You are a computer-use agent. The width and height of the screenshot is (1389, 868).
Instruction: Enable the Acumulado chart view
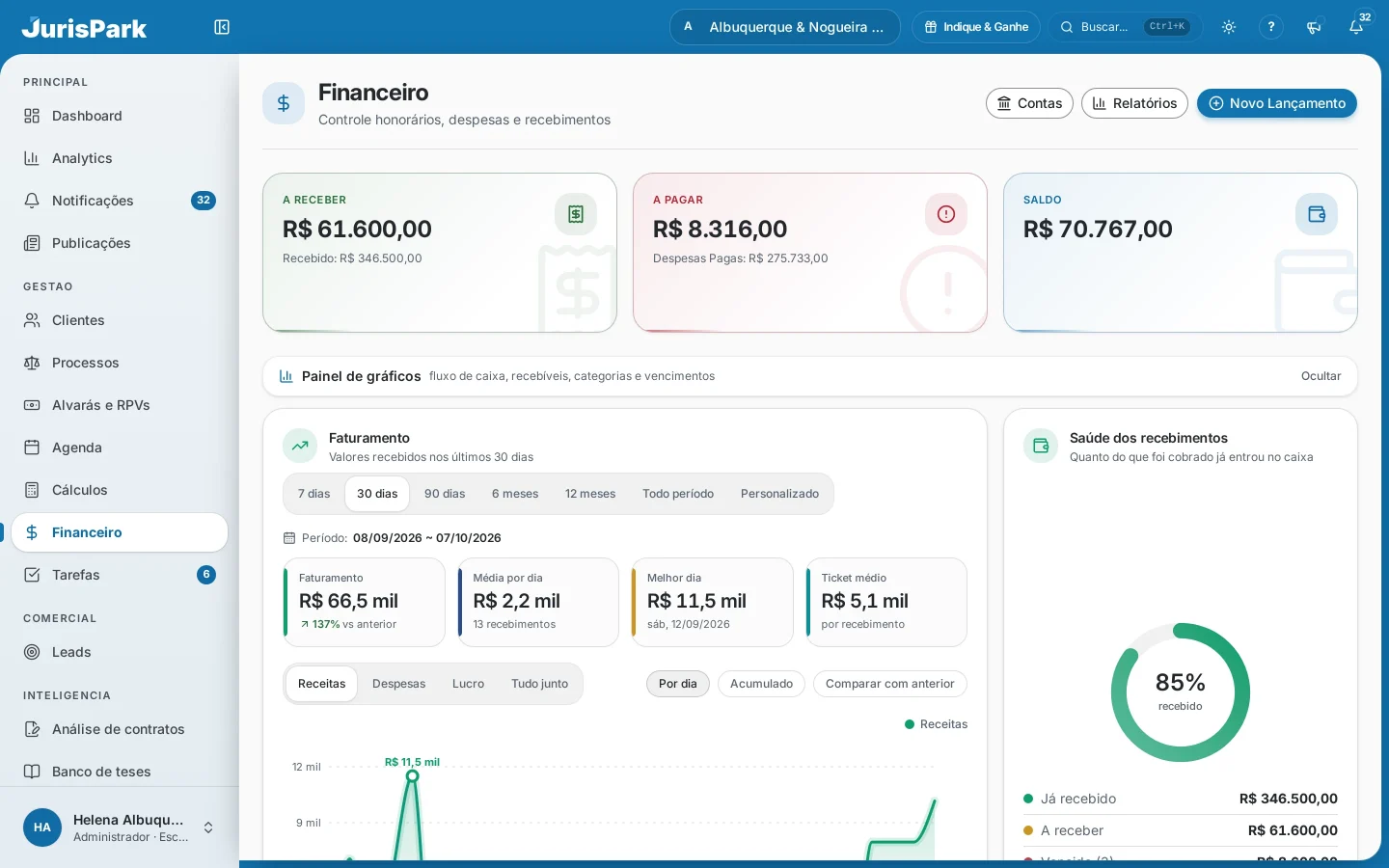[x=761, y=684]
